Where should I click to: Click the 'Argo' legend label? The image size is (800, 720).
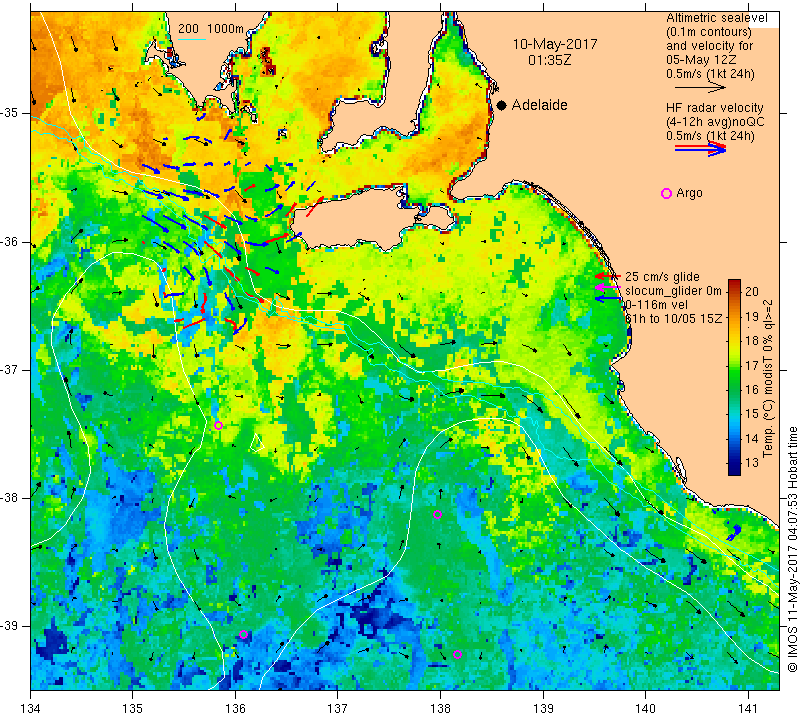click(x=689, y=193)
